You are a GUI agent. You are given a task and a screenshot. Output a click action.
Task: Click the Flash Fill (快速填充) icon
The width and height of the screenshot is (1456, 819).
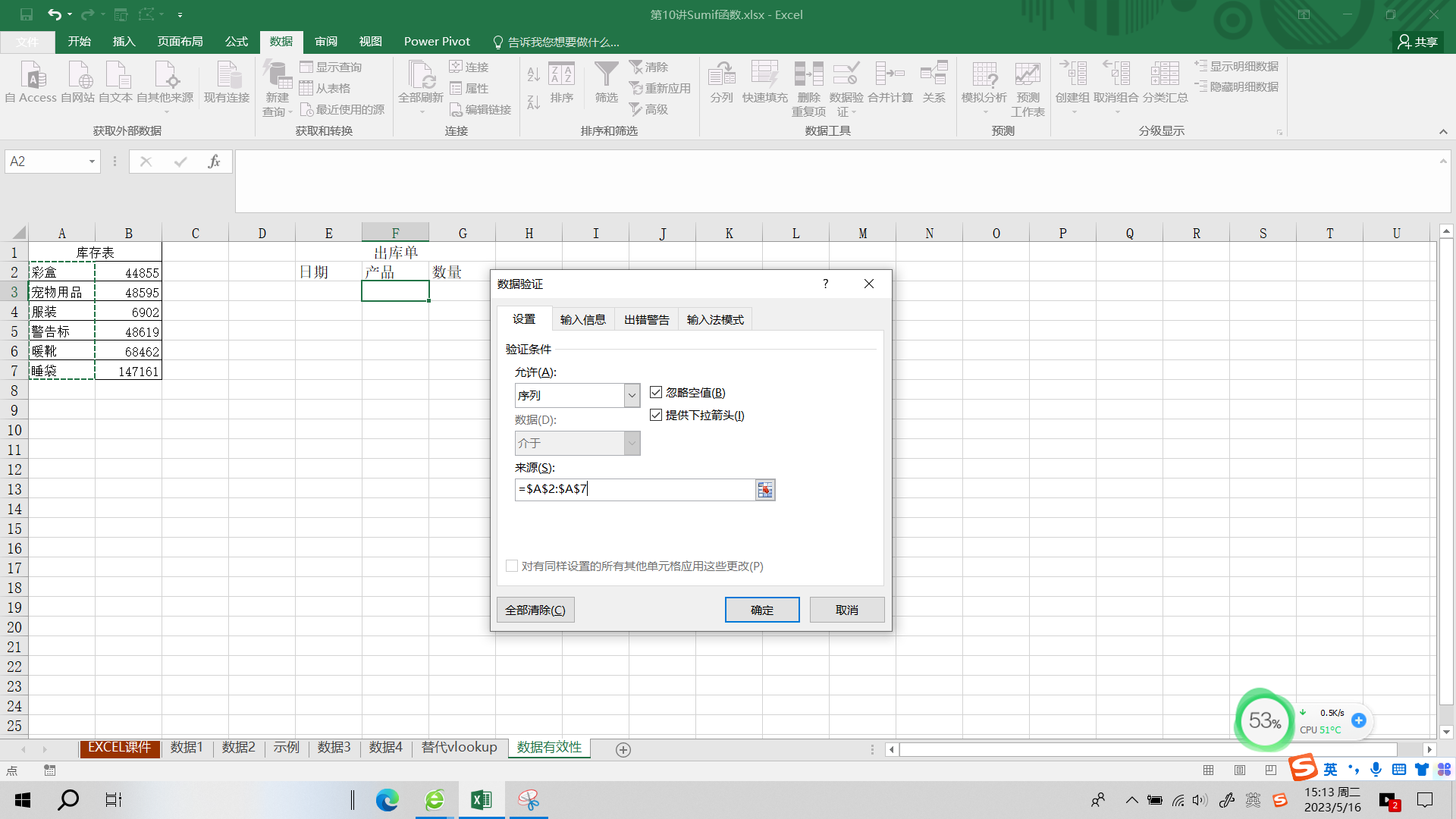[764, 82]
